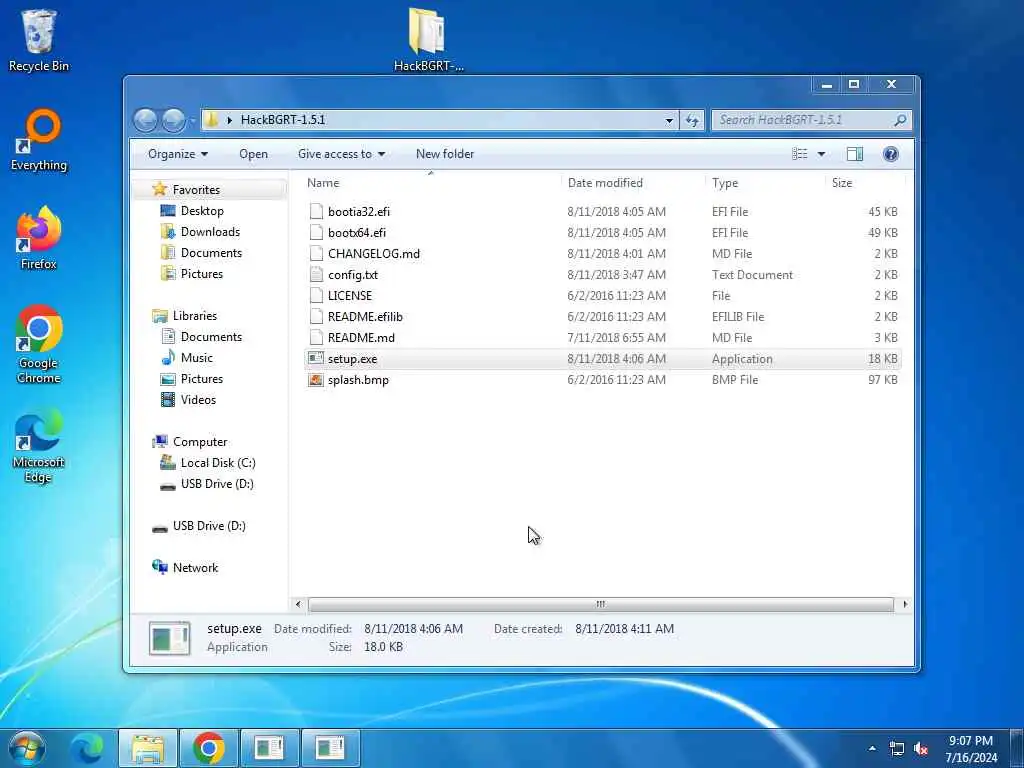
Task: Select the bootia32.efi file
Action: pyautogui.click(x=603, y=212)
